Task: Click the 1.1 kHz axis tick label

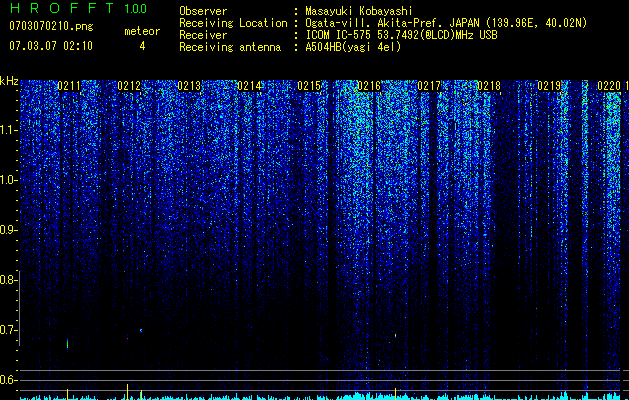Action: click(x=8, y=130)
